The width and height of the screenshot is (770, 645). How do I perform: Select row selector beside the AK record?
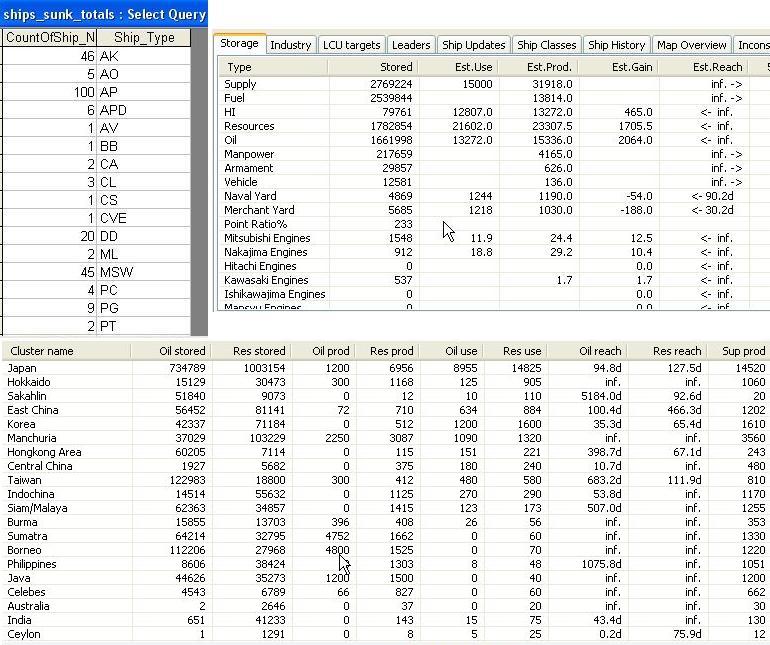1,56
